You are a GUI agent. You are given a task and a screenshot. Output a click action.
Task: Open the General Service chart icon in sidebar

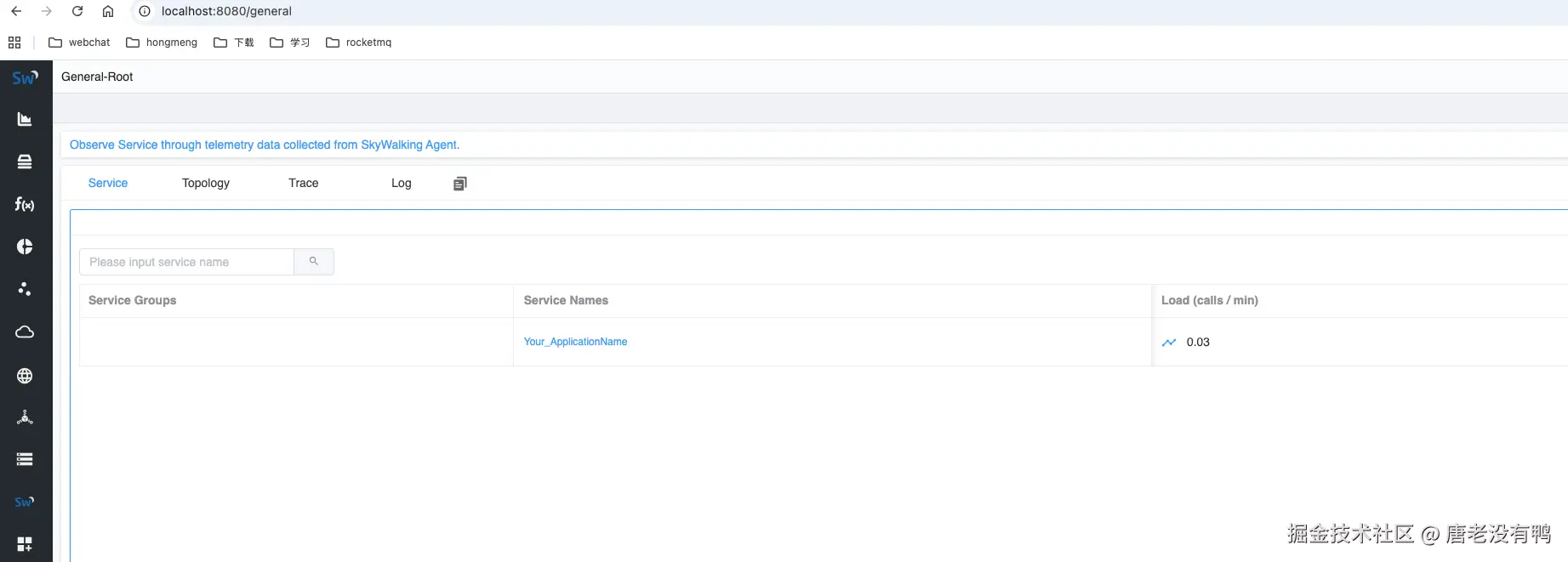click(x=25, y=120)
